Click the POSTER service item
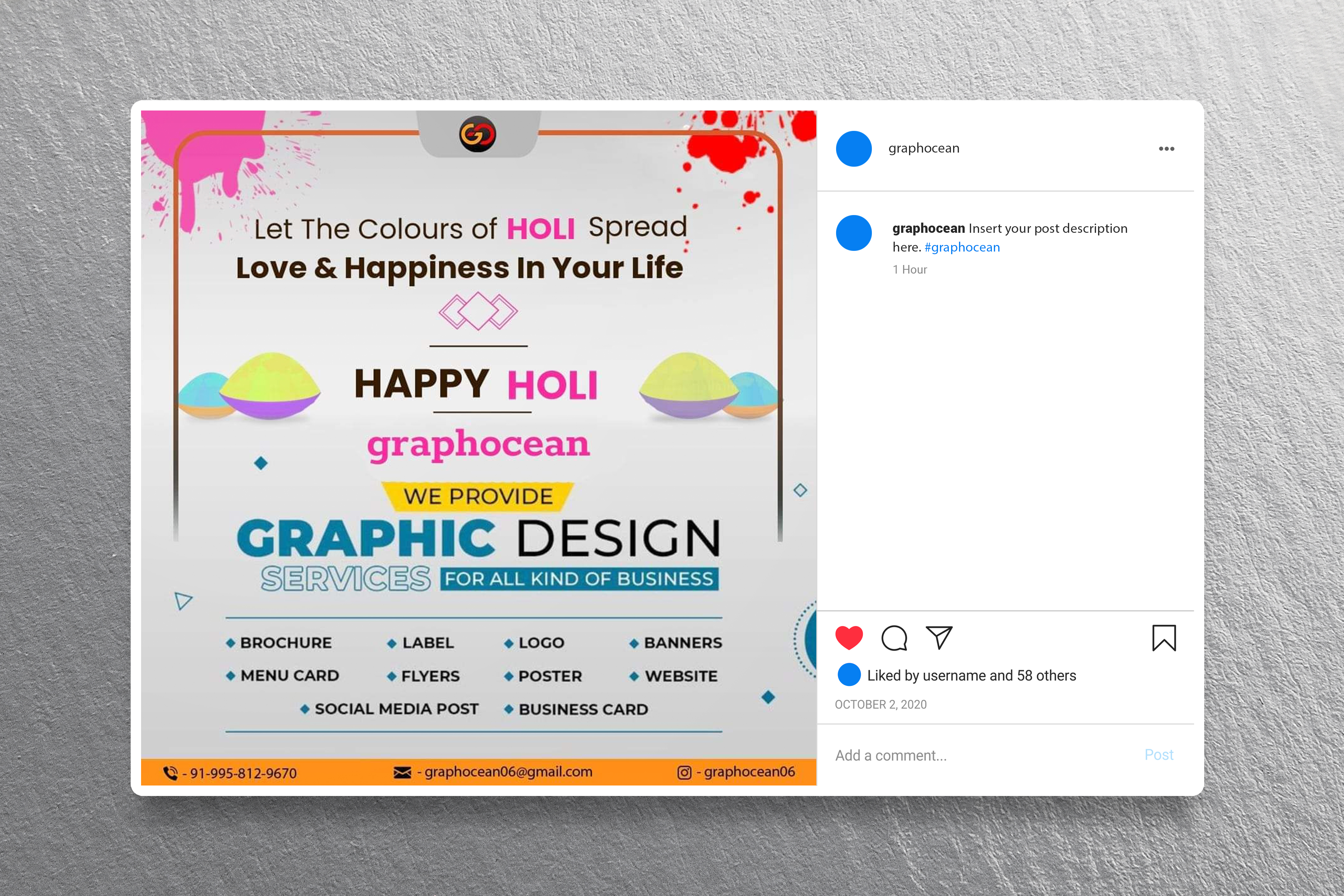1344x896 pixels. [542, 676]
